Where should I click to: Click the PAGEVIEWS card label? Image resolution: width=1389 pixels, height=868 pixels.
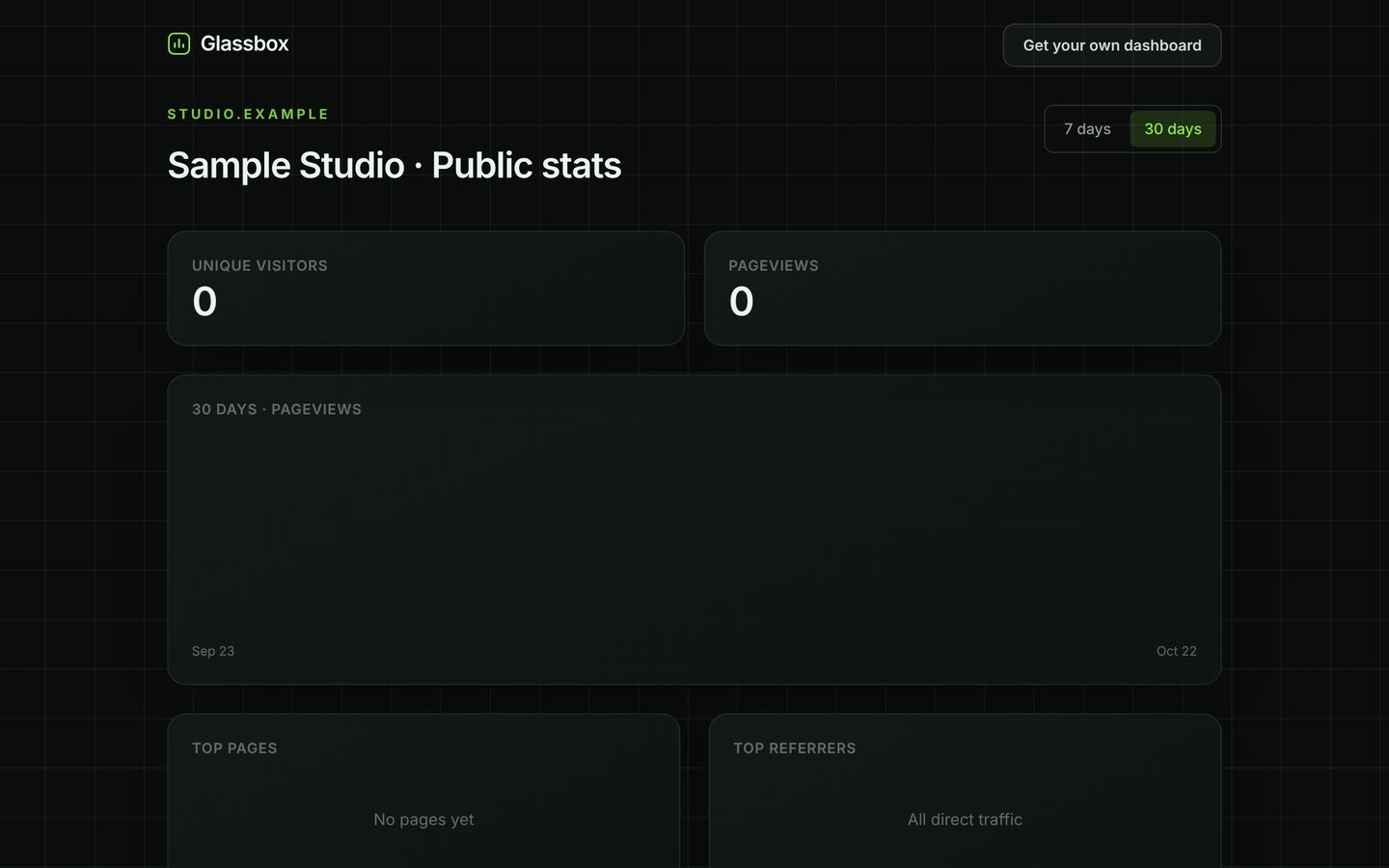(x=774, y=265)
